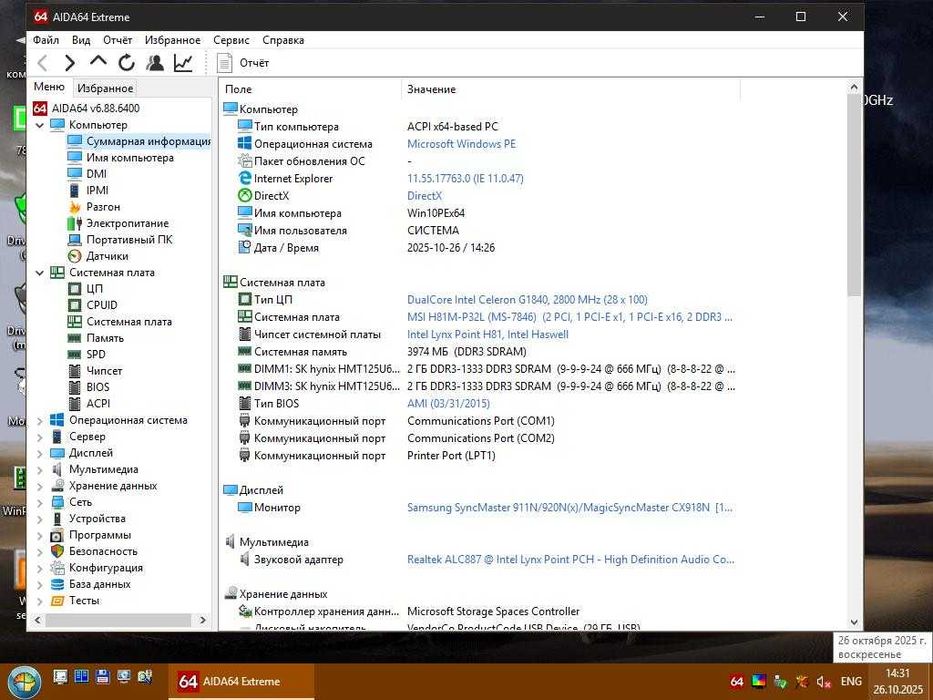Screen dimensions: 933x700
Task: Open the Файл menu
Action: [x=46, y=40]
